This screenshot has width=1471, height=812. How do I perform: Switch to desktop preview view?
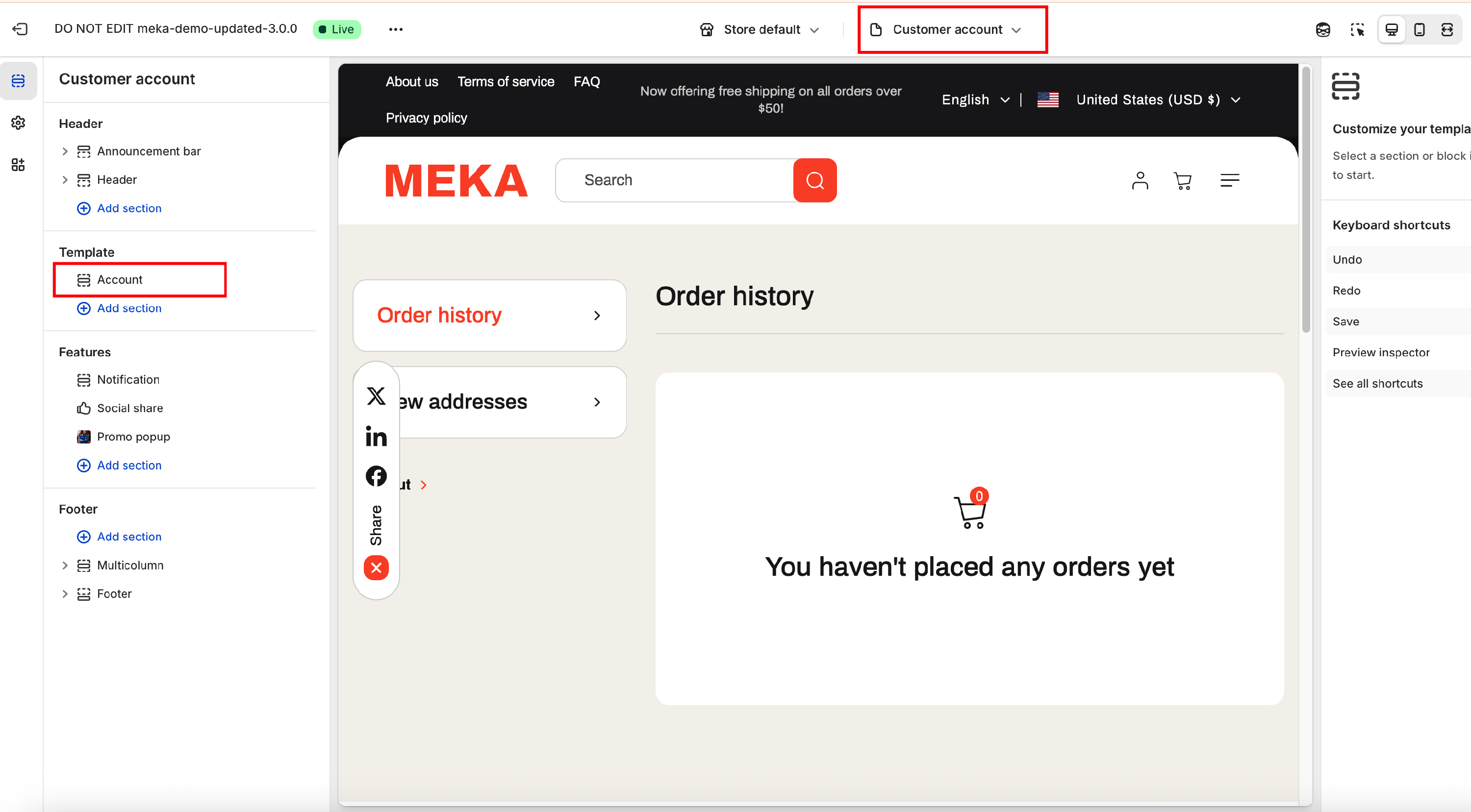click(1392, 29)
